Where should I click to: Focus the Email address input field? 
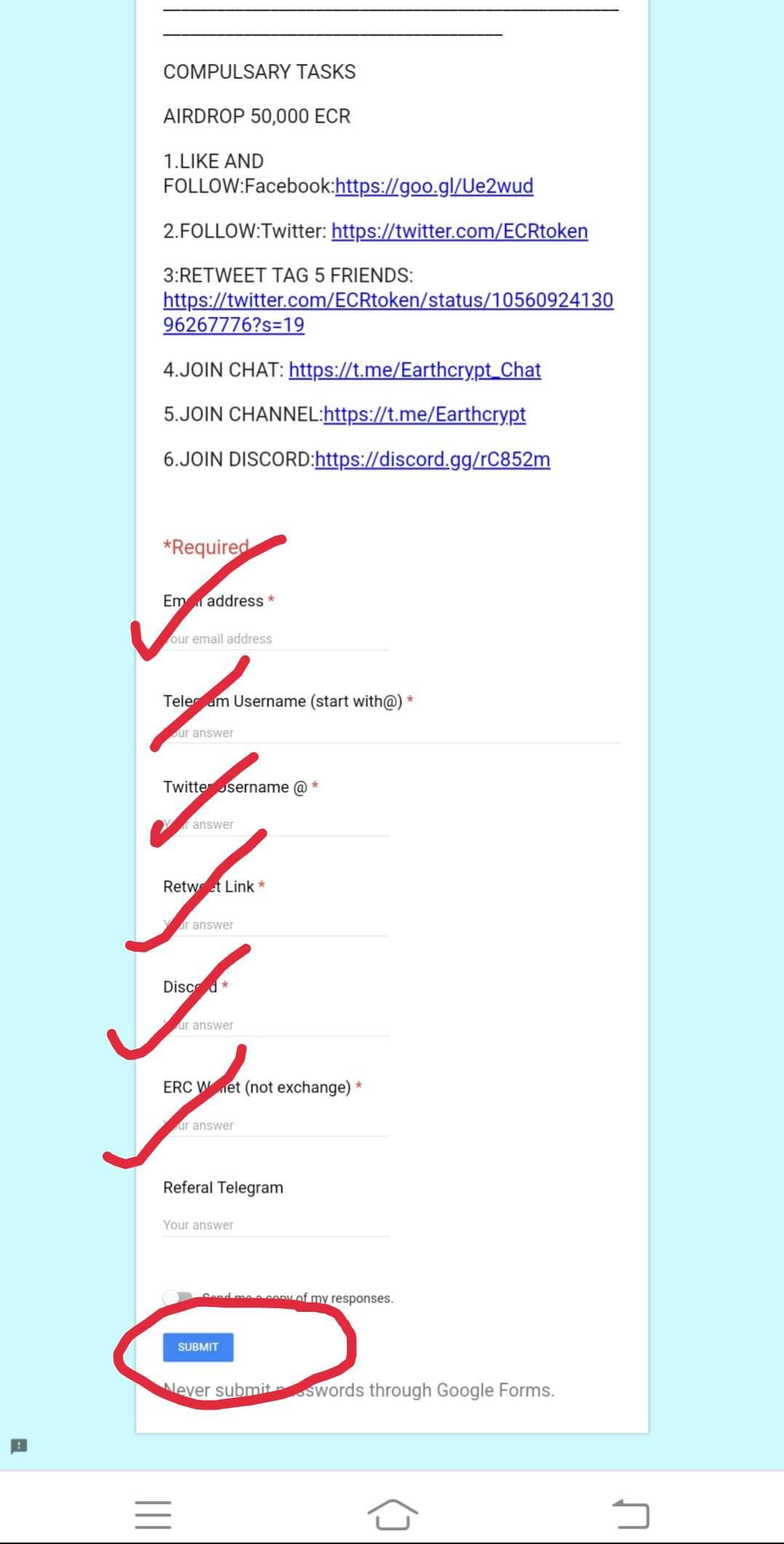276,639
